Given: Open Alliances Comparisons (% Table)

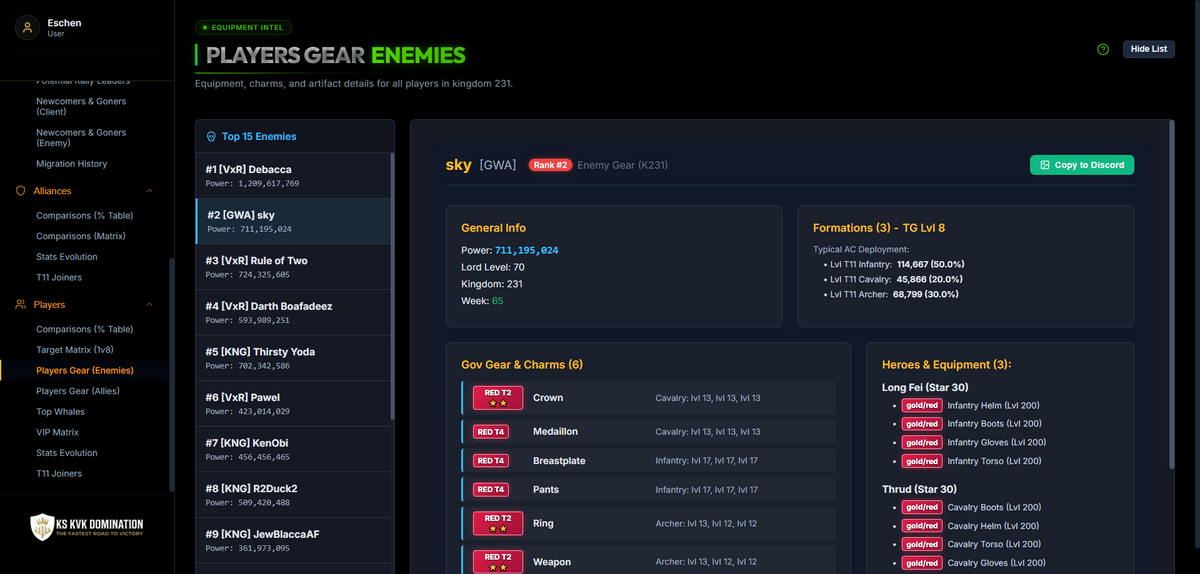Looking at the screenshot, I should 85,216.
